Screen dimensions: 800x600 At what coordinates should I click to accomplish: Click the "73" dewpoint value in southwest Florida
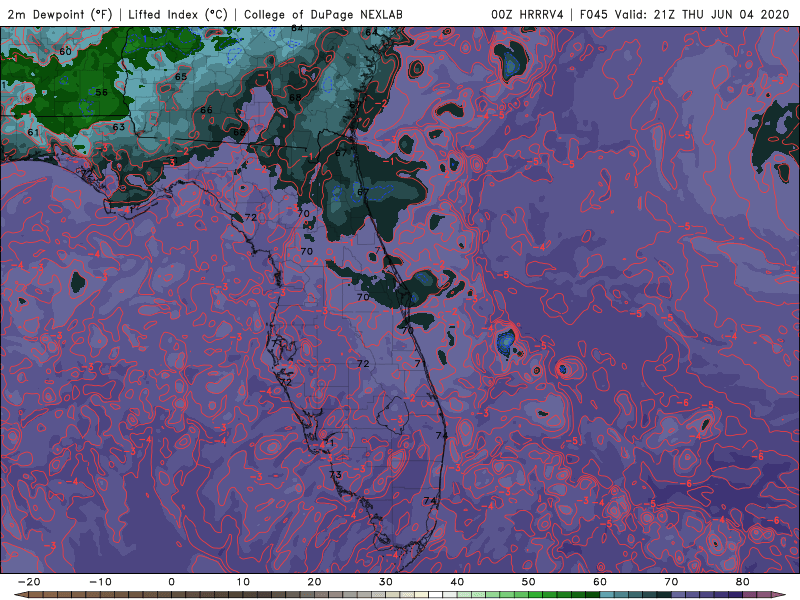coord(335,474)
